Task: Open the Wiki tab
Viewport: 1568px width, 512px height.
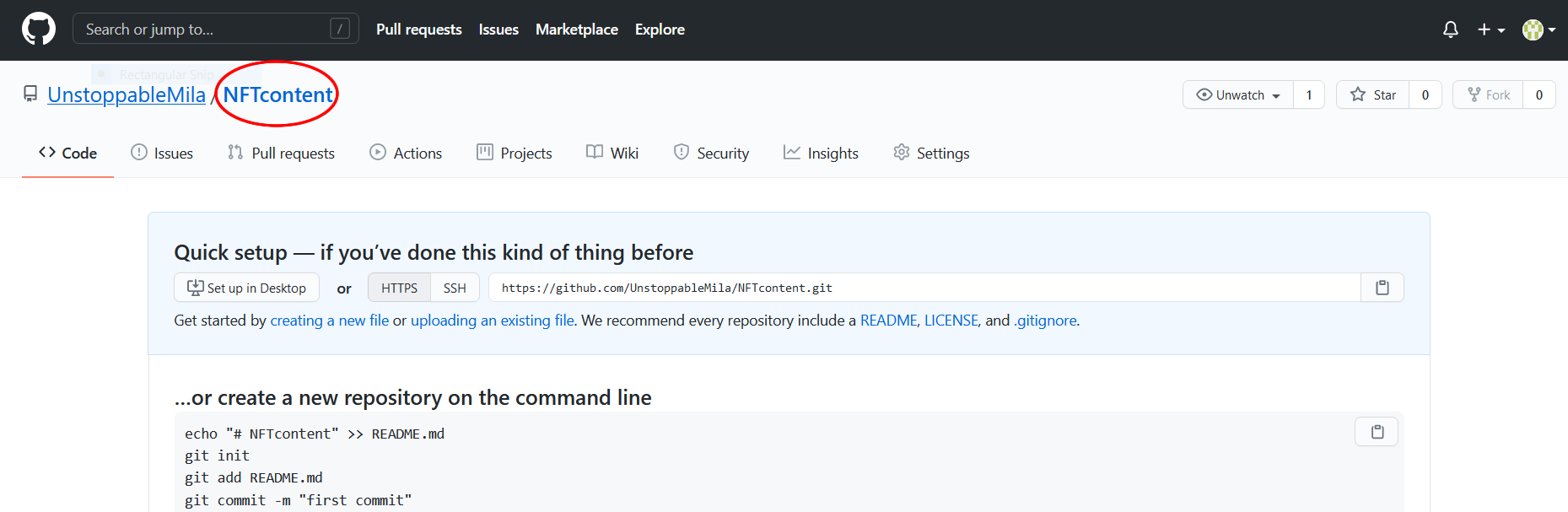Action: pyautogui.click(x=612, y=153)
